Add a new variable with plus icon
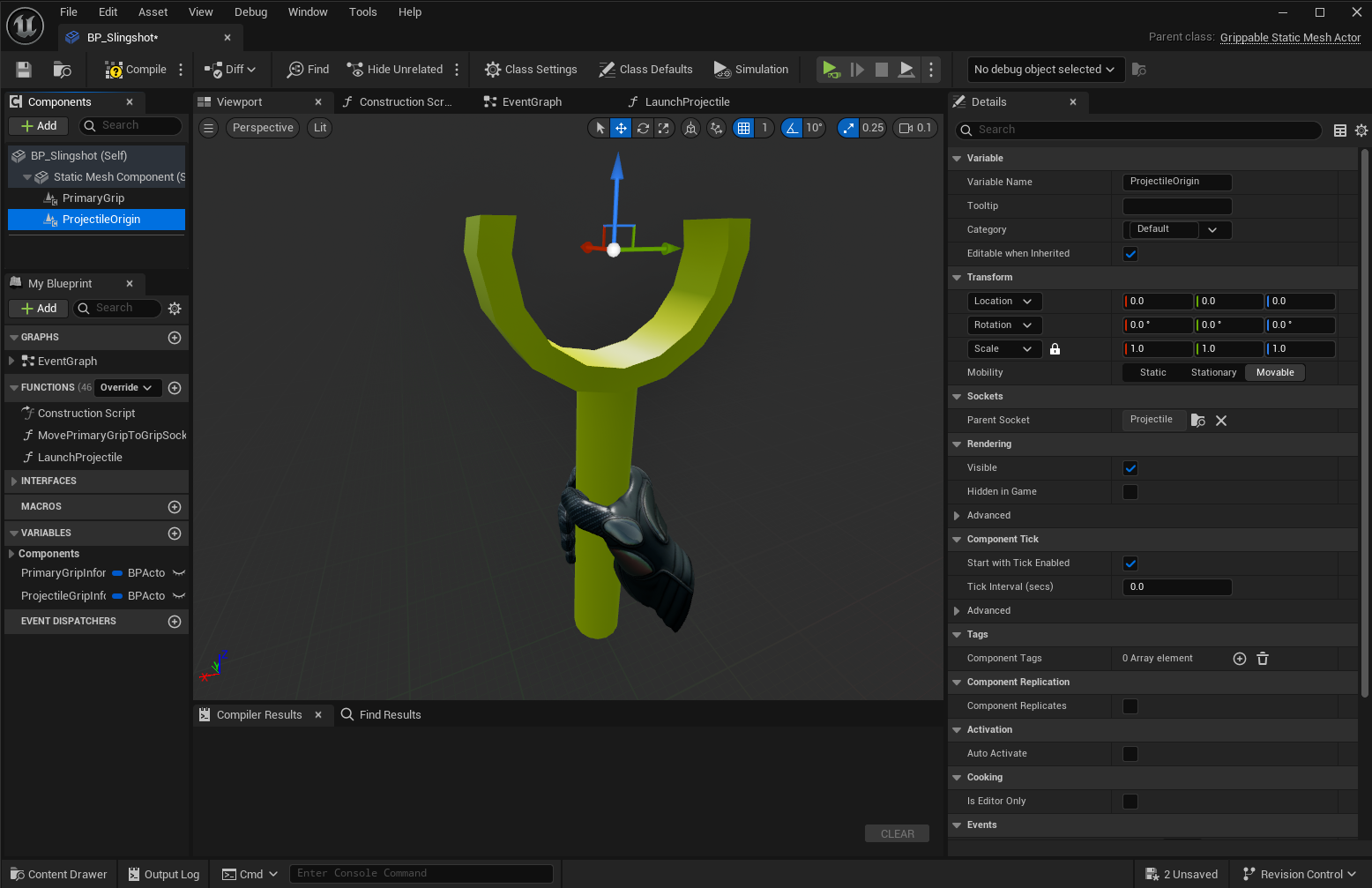Screen dimensions: 1372x888 point(175,534)
